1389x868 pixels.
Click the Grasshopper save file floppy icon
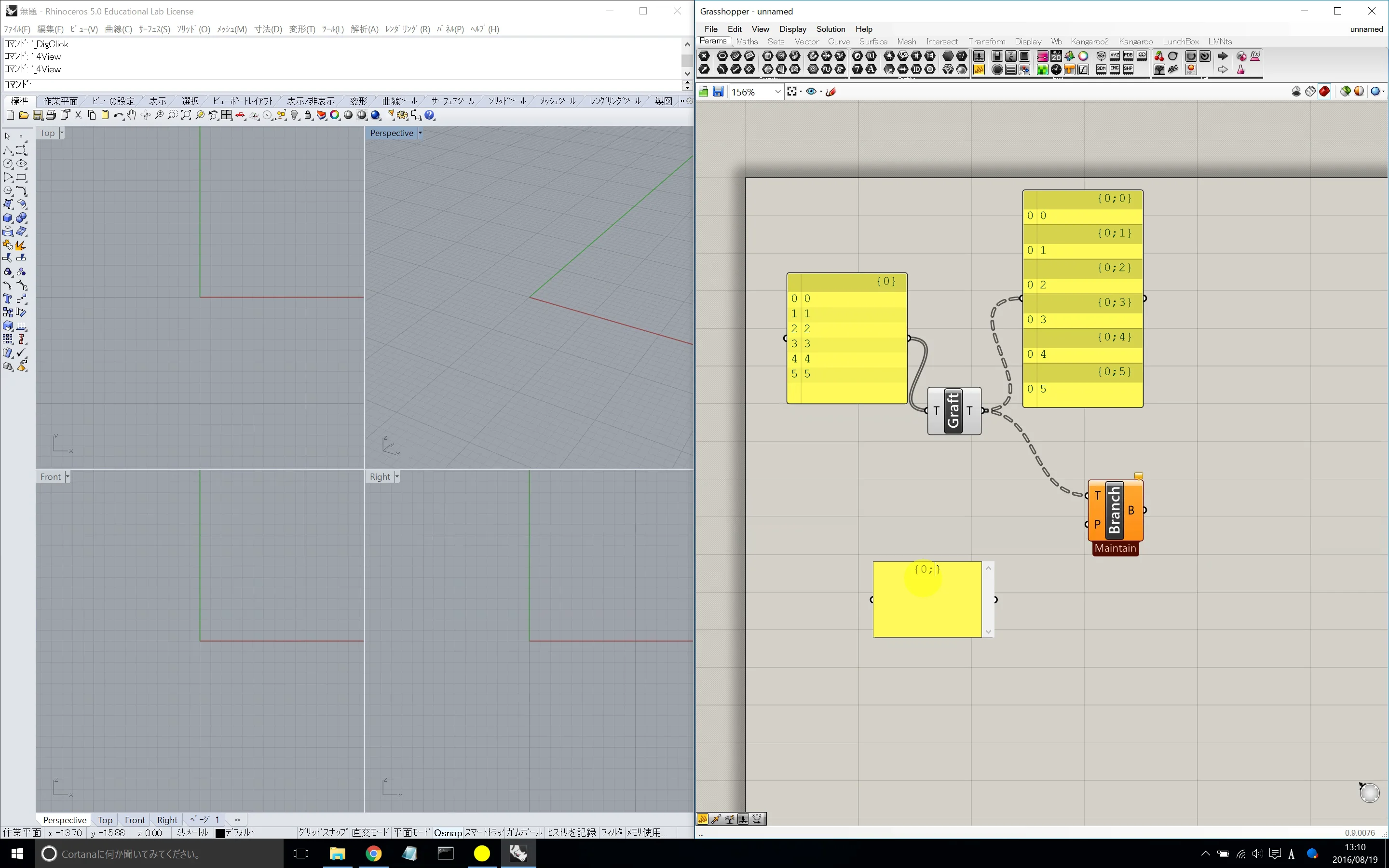tap(718, 92)
